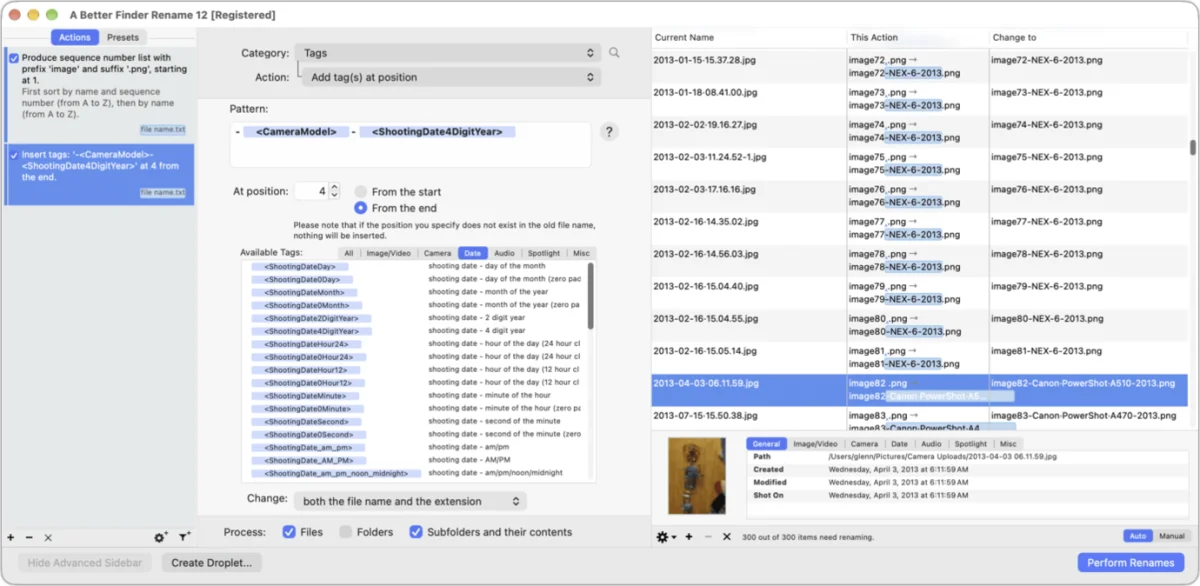
Task: Click the Hide Advanced Sidebar button
Action: (x=85, y=563)
